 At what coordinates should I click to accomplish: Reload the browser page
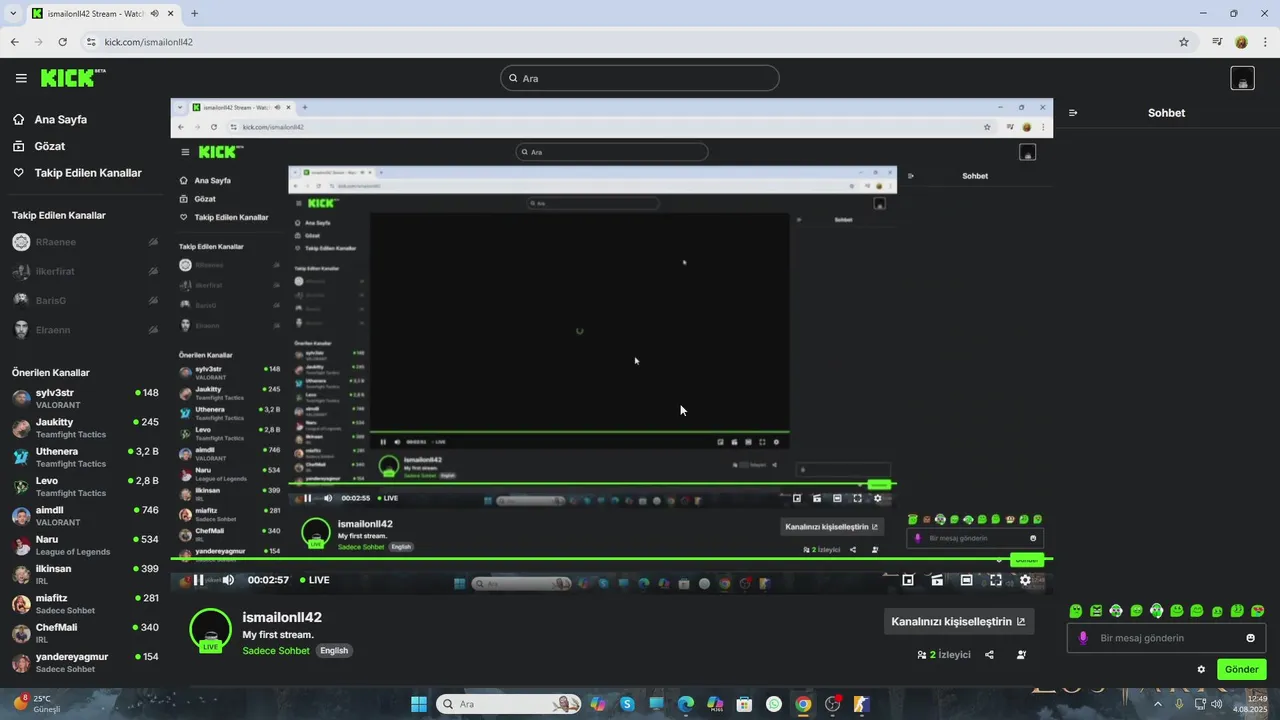tap(62, 42)
